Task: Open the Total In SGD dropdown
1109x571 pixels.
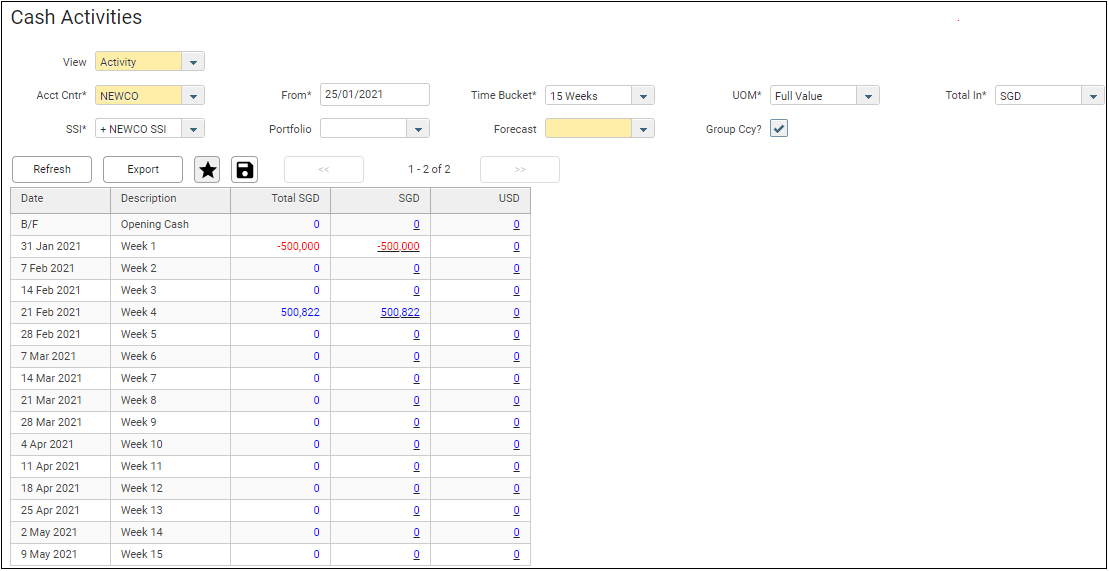Action: (x=1093, y=96)
